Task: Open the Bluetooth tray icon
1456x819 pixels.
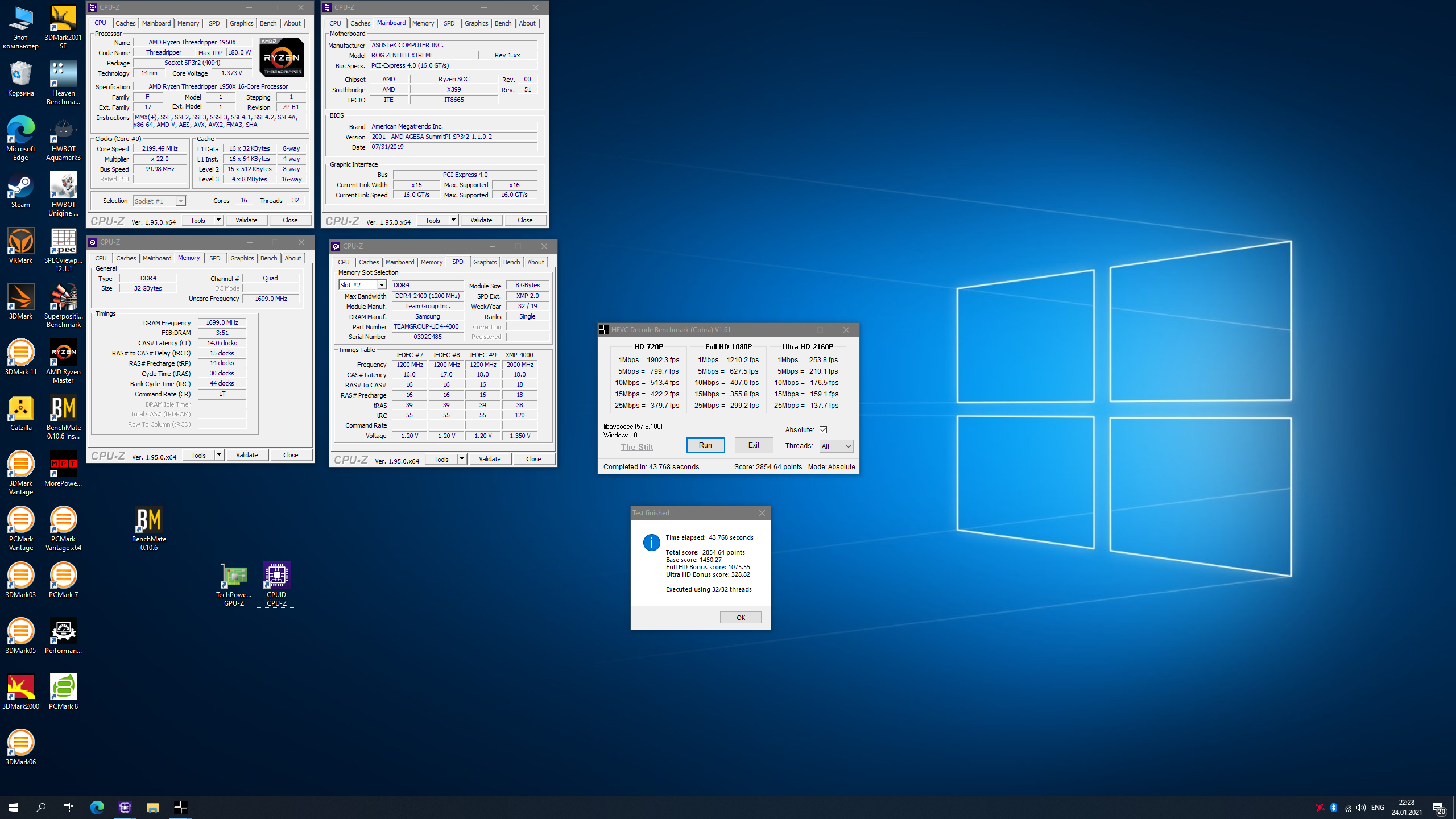Action: point(1334,808)
